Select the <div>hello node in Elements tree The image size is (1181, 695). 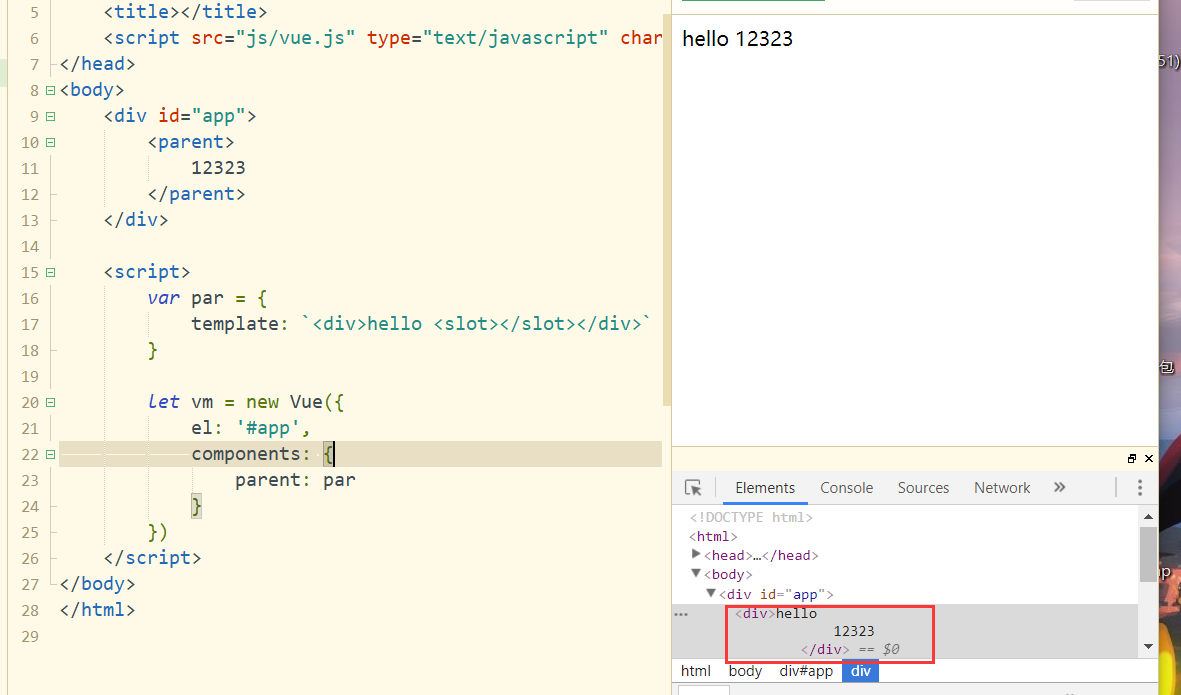(776, 614)
